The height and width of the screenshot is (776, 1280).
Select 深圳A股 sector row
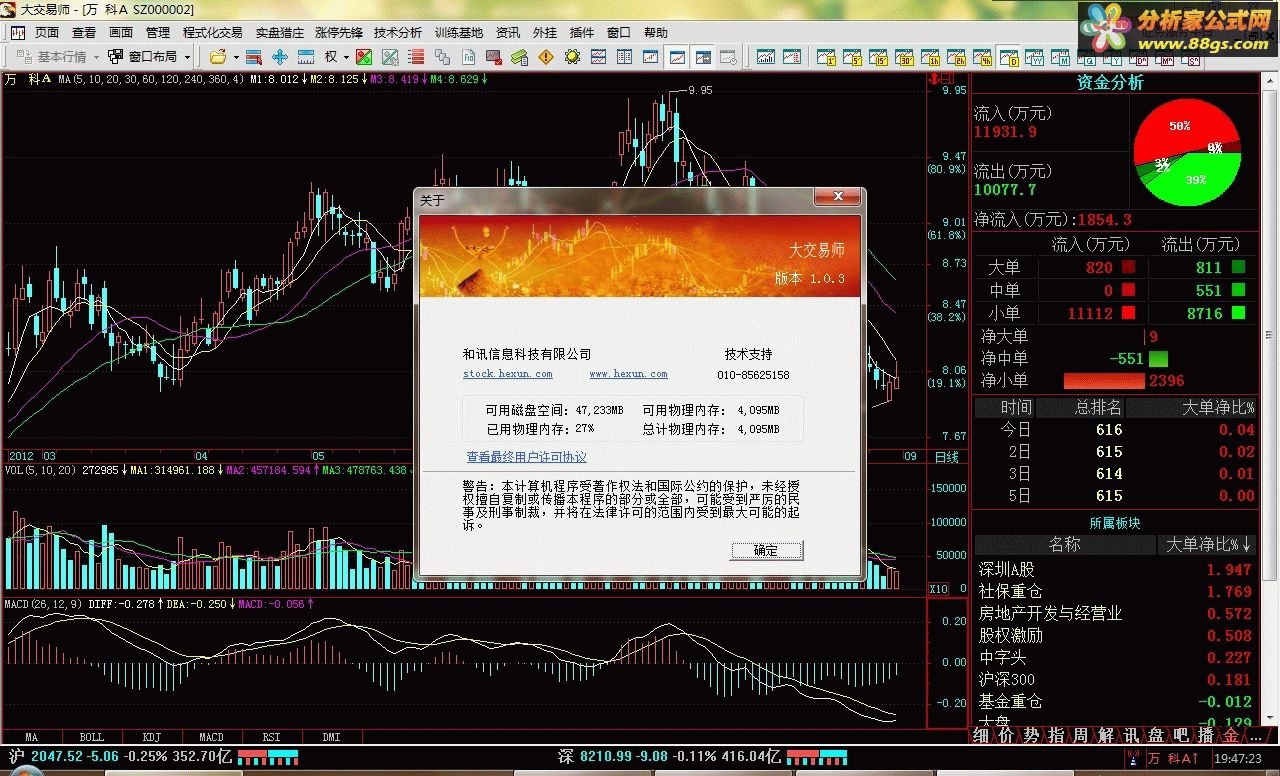coord(1116,569)
